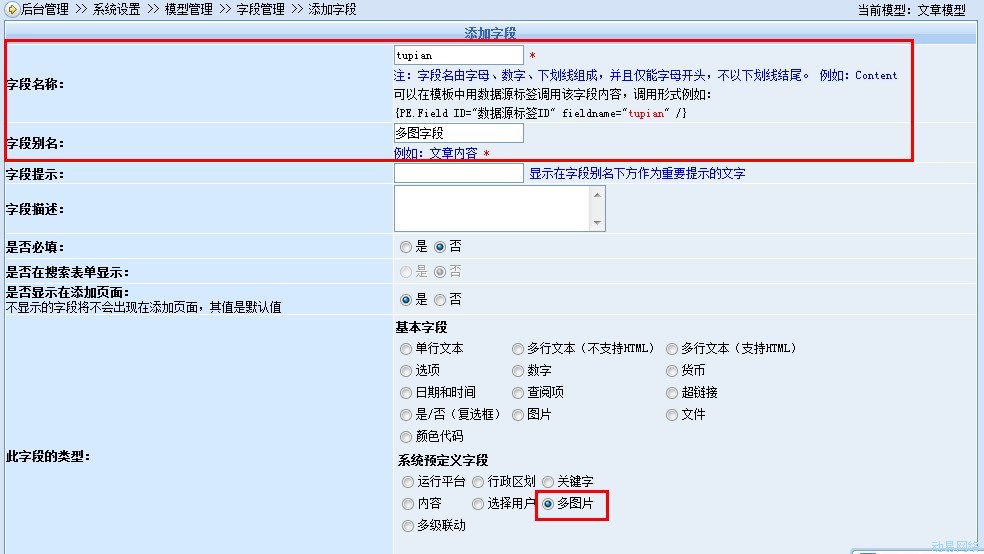Open 字段管理 breadcrumb link
984x554 pixels.
point(261,10)
